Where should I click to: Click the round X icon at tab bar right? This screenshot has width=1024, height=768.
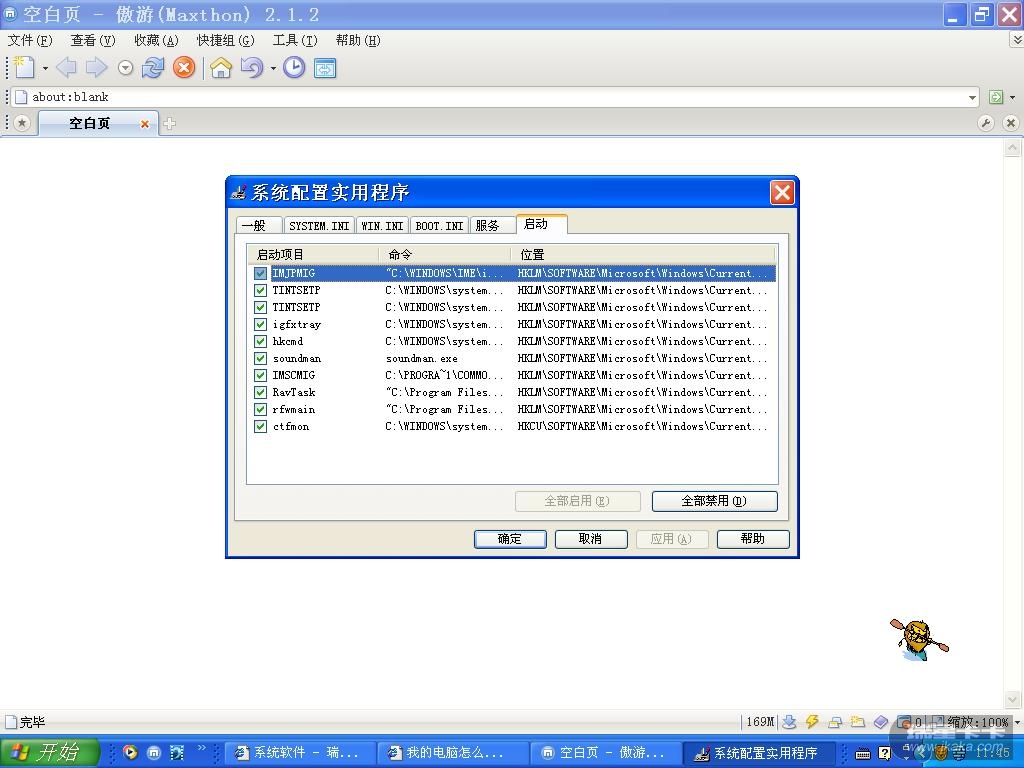coord(1010,123)
